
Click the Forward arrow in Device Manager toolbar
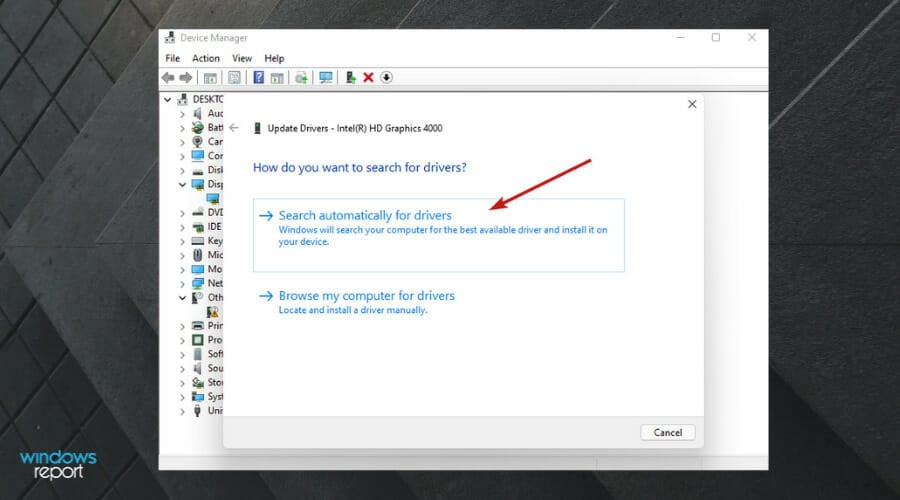pos(185,77)
